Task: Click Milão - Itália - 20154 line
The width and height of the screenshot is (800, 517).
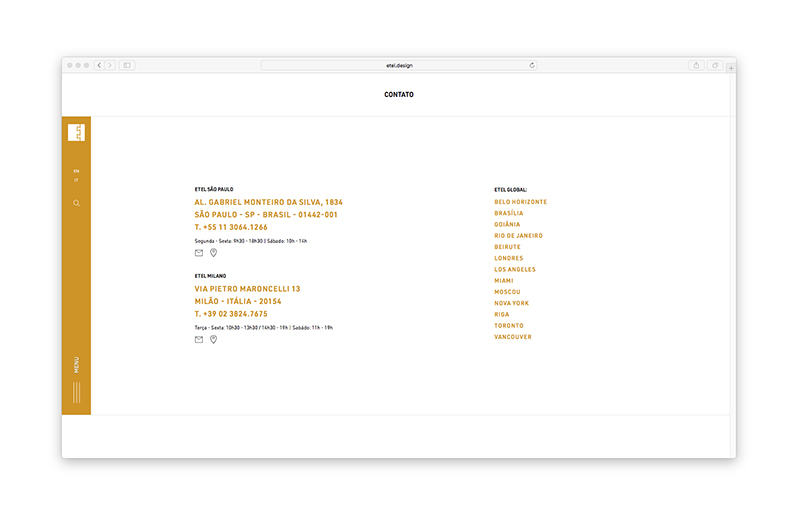Action: click(238, 302)
